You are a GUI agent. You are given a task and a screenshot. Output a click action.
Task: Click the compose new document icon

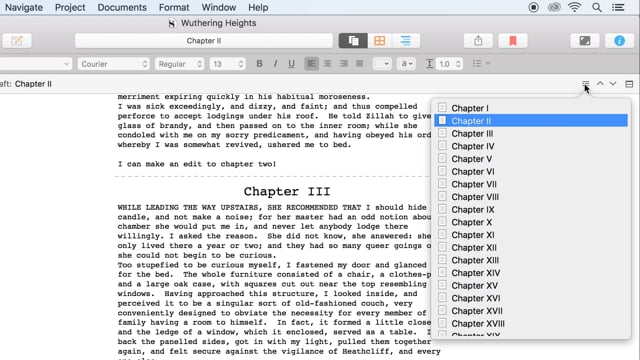pos(17,41)
